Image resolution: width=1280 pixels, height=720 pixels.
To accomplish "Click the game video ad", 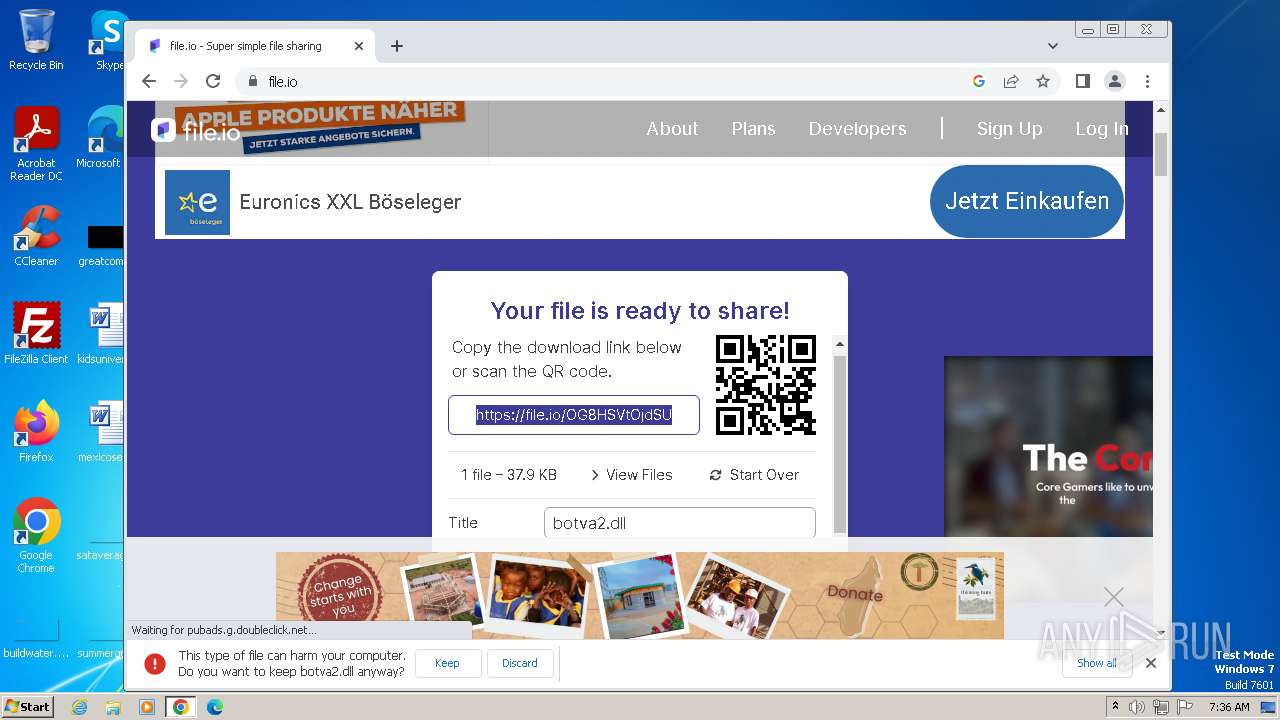I will tap(1048, 446).
